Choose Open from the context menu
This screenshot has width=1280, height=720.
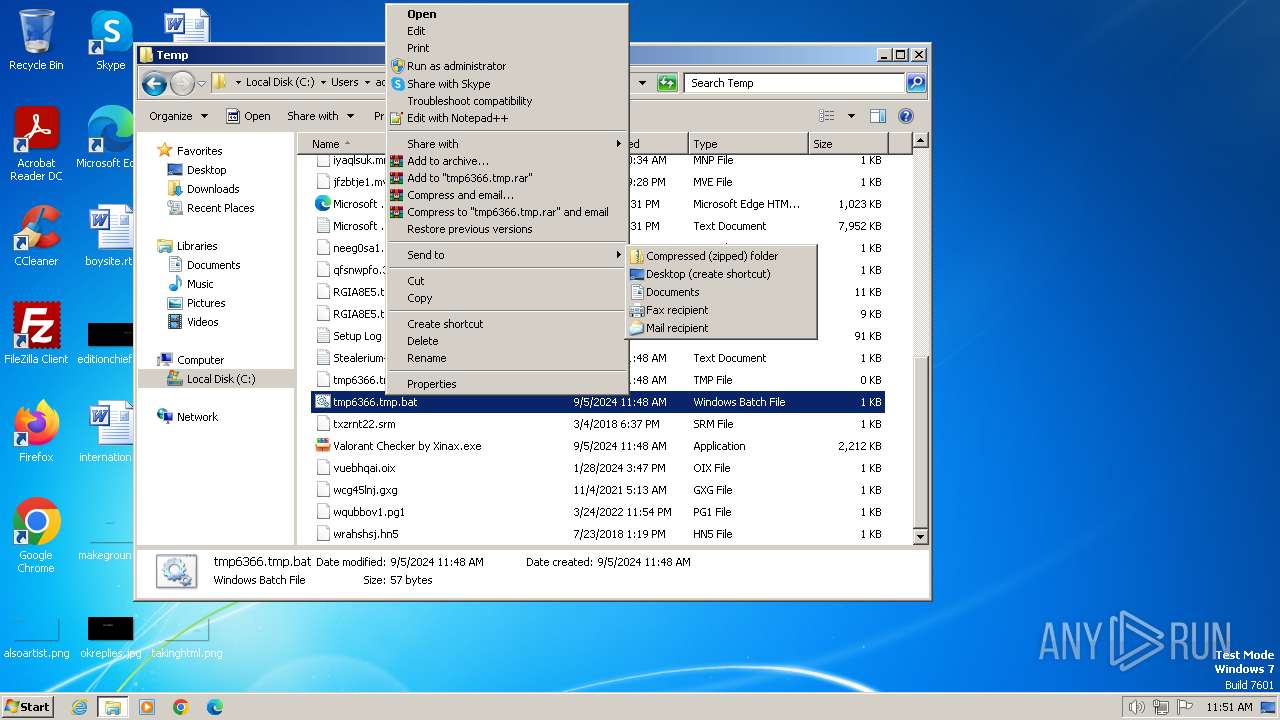(x=508, y=14)
